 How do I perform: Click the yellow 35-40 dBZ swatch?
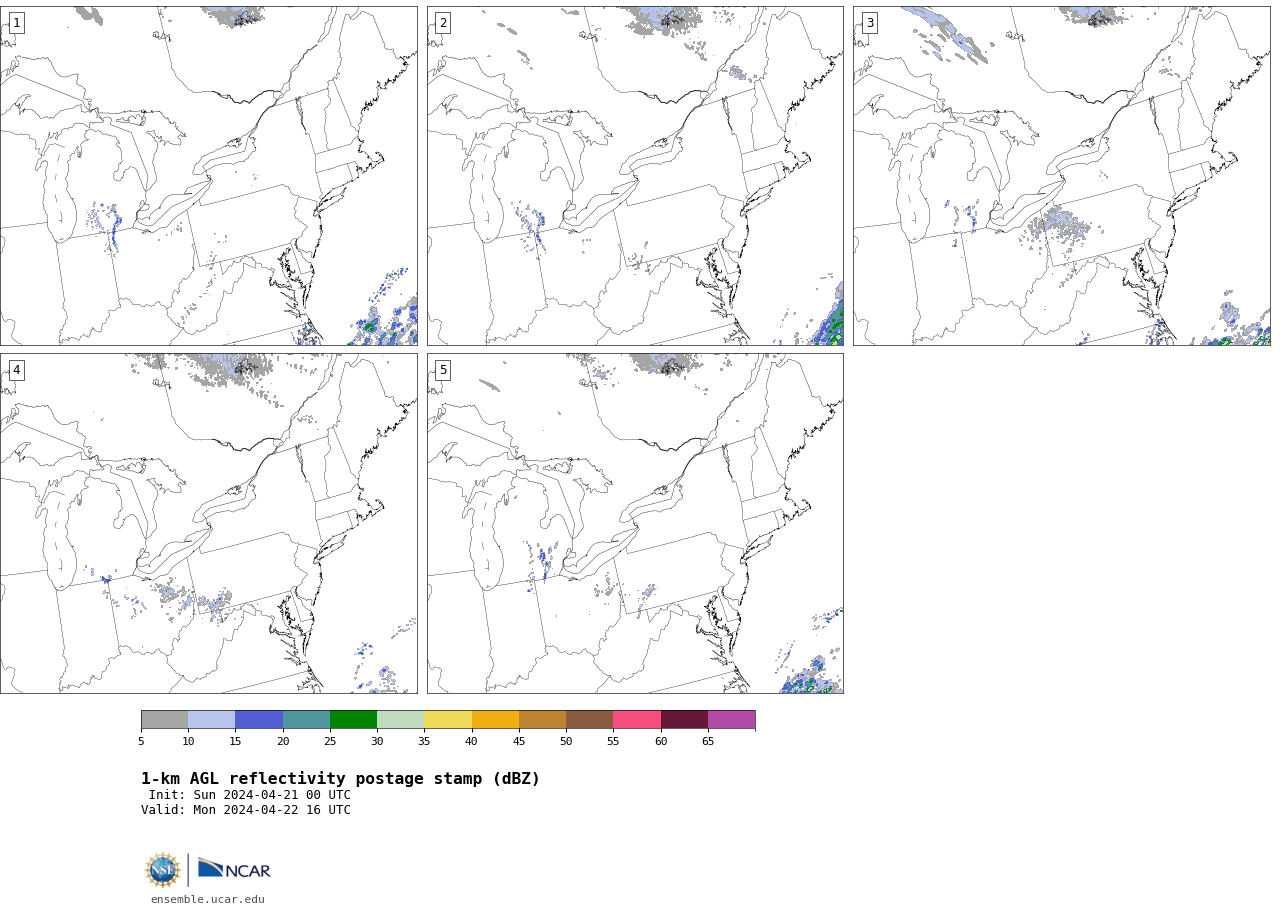(448, 720)
